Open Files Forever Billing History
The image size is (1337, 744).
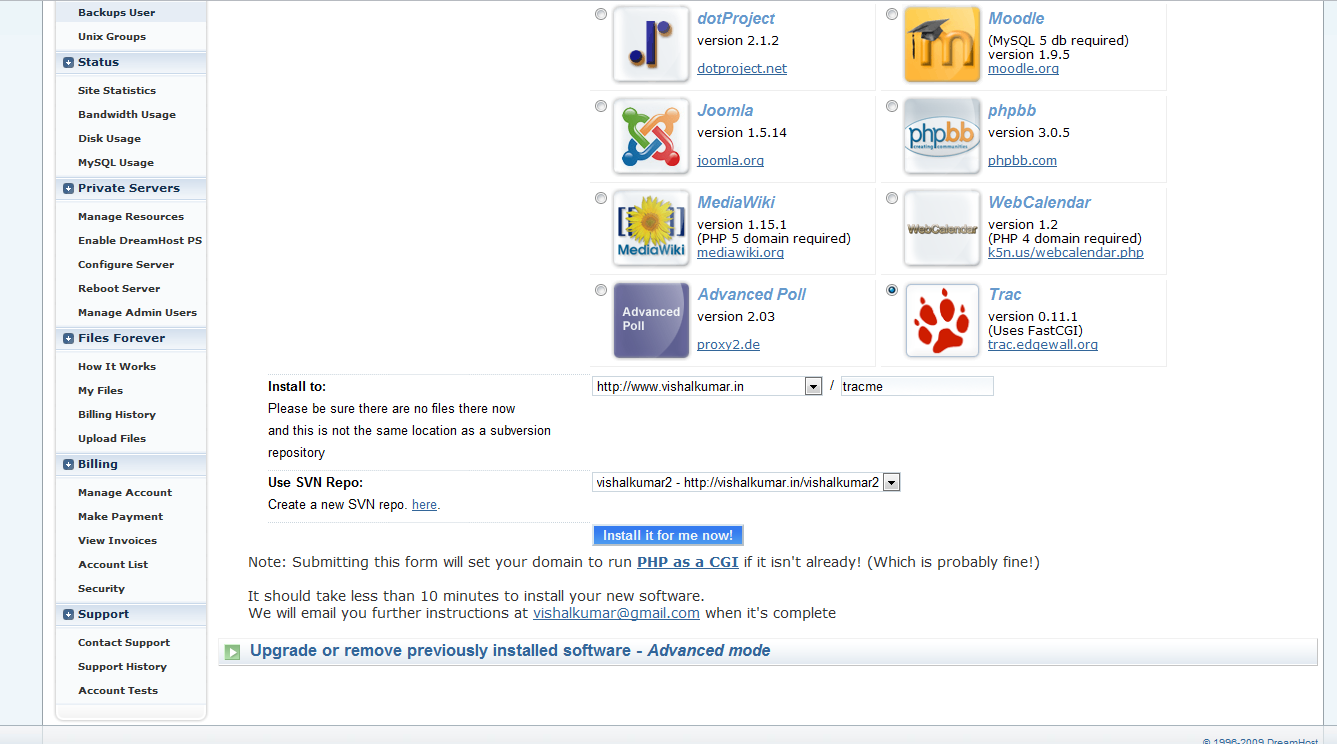click(x=117, y=415)
